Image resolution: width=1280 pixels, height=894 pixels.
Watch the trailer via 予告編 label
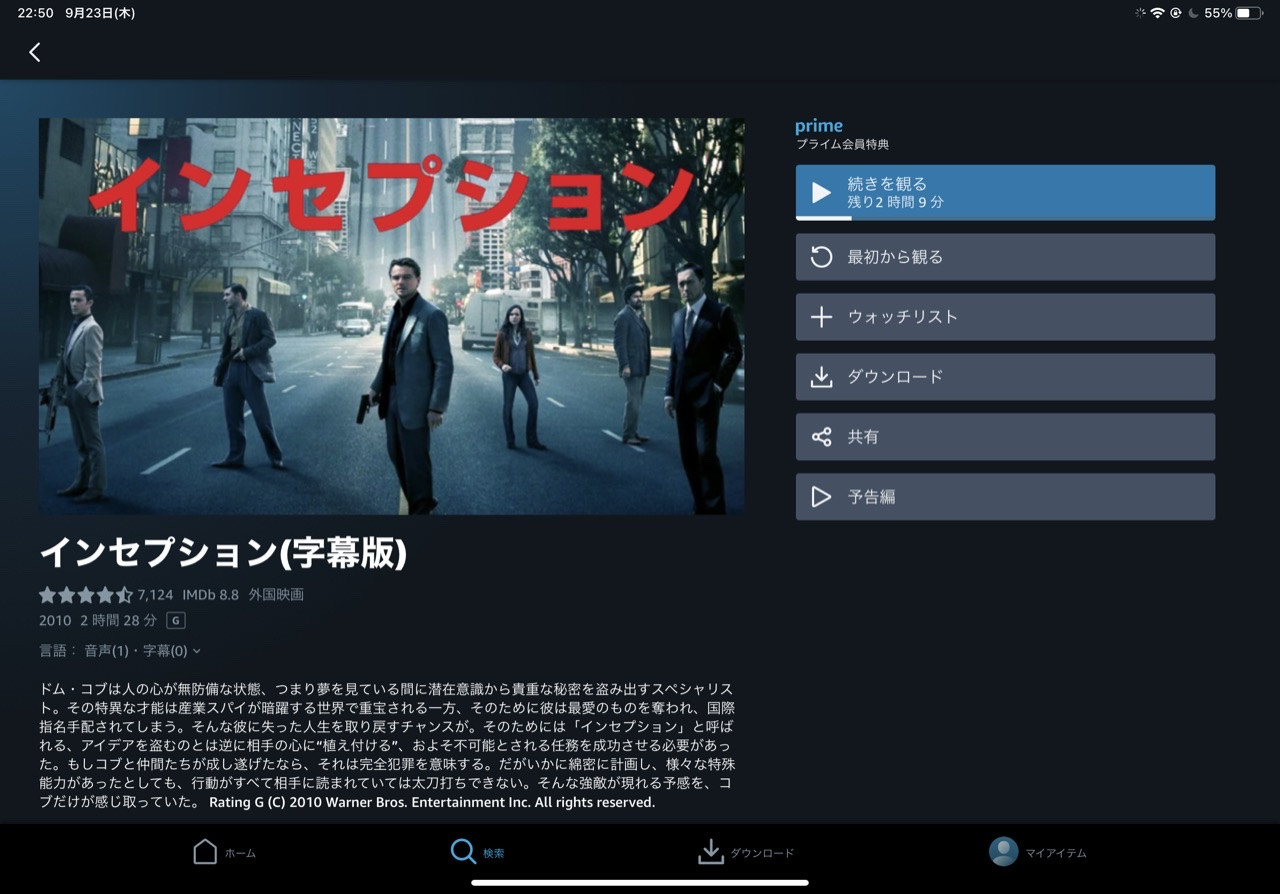[x=871, y=497]
